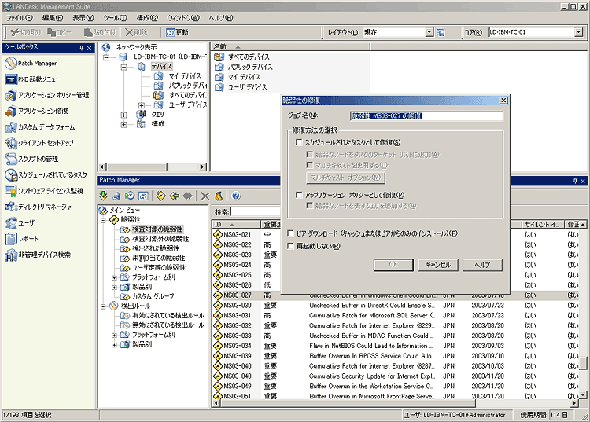Enable the 'repair as scheduled task' checkbox
The height and width of the screenshot is (422, 590).
coord(299,142)
